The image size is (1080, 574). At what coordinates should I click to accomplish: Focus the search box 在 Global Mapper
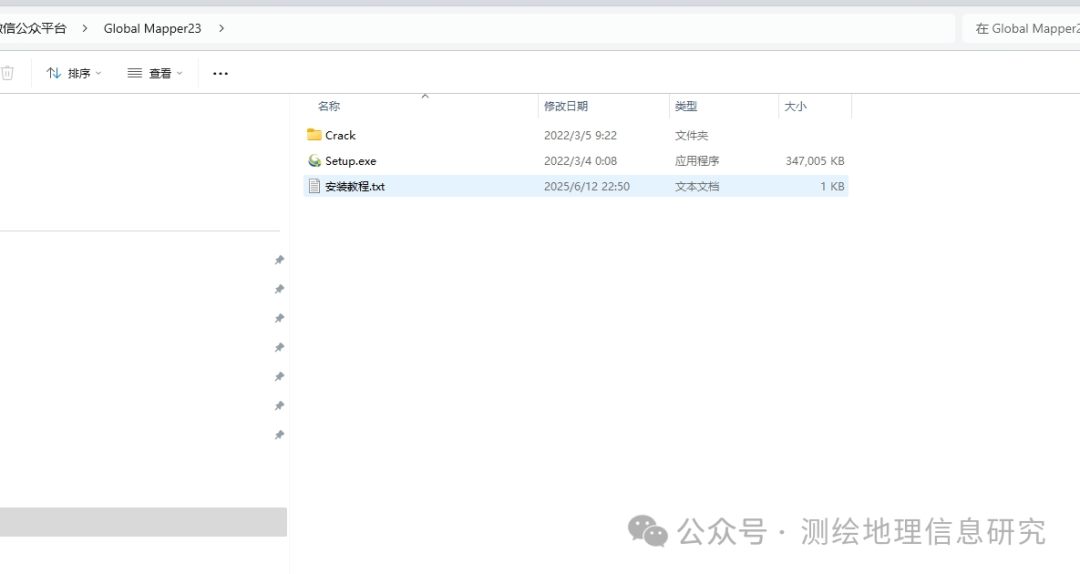[x=1021, y=28]
